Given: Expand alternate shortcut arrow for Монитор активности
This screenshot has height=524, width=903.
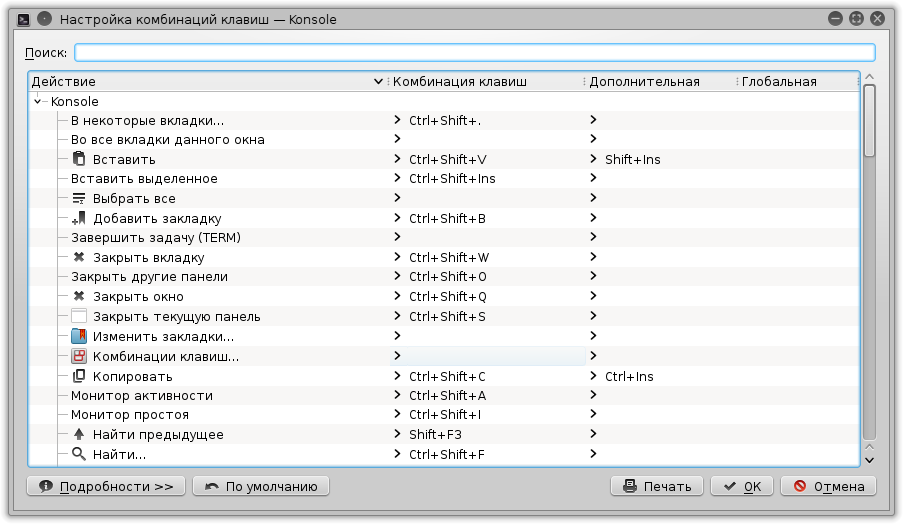Looking at the screenshot, I should click(x=593, y=394).
